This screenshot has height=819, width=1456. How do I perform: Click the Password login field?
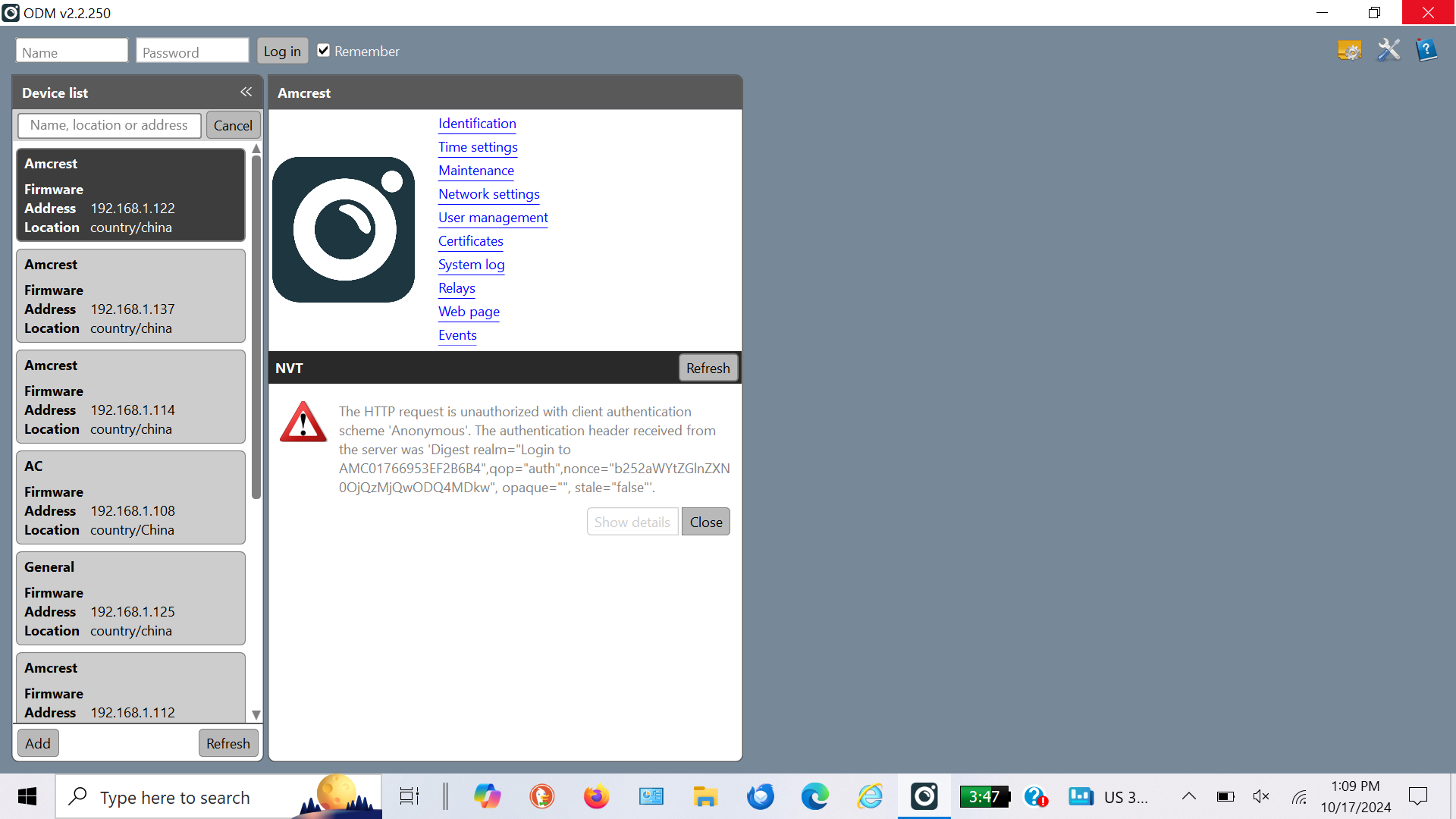193,51
